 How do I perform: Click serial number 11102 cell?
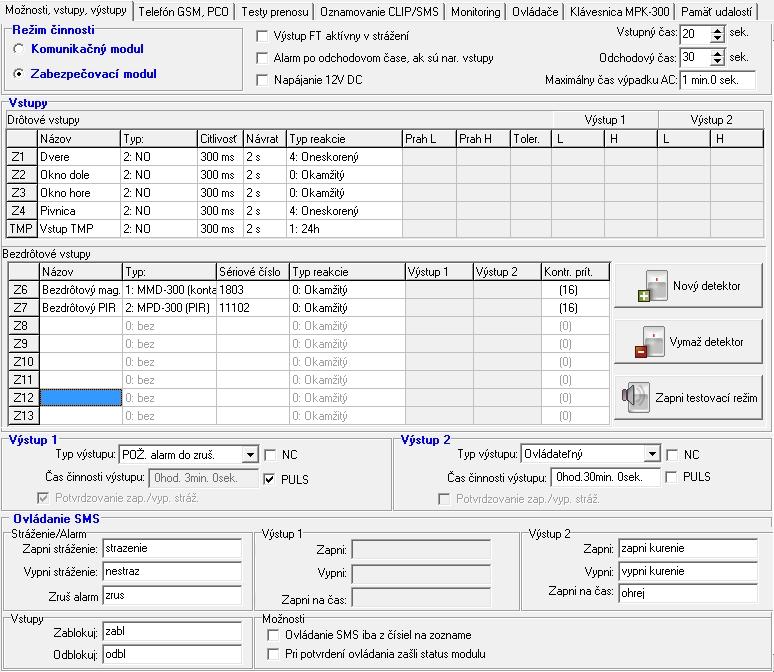click(253, 308)
